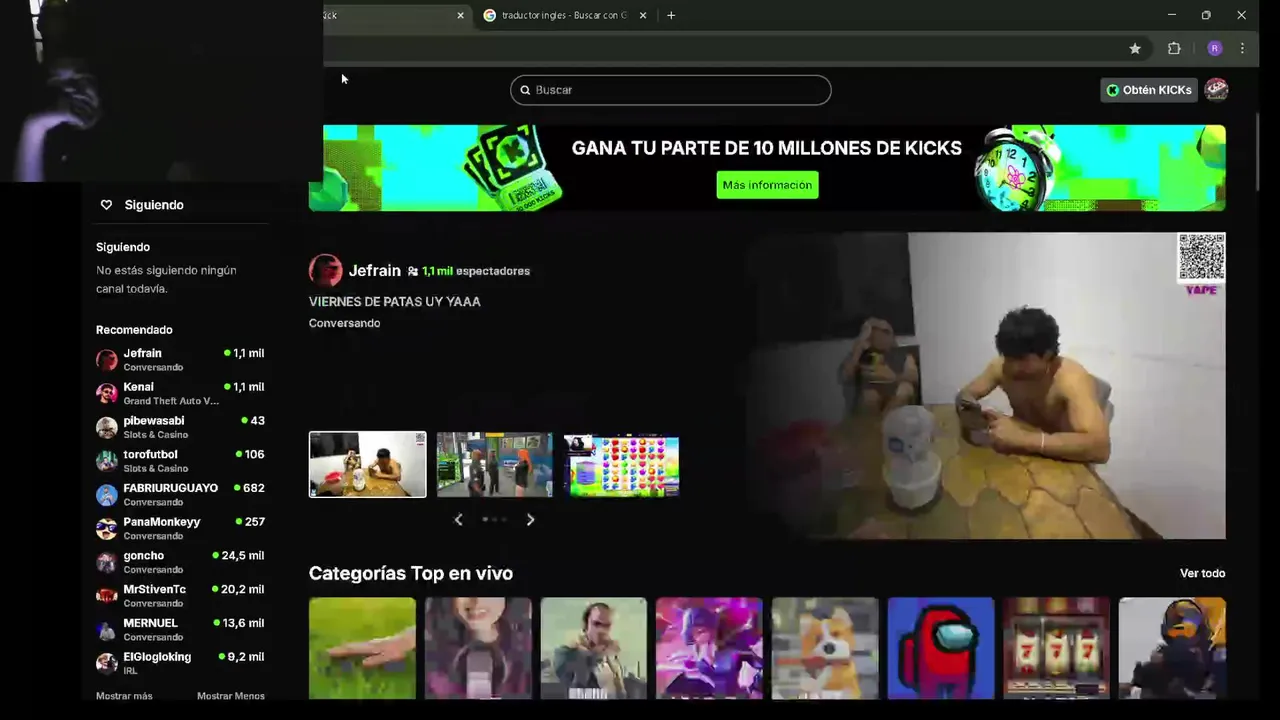Click the Más información banner button
The image size is (1280, 720).
(x=767, y=185)
